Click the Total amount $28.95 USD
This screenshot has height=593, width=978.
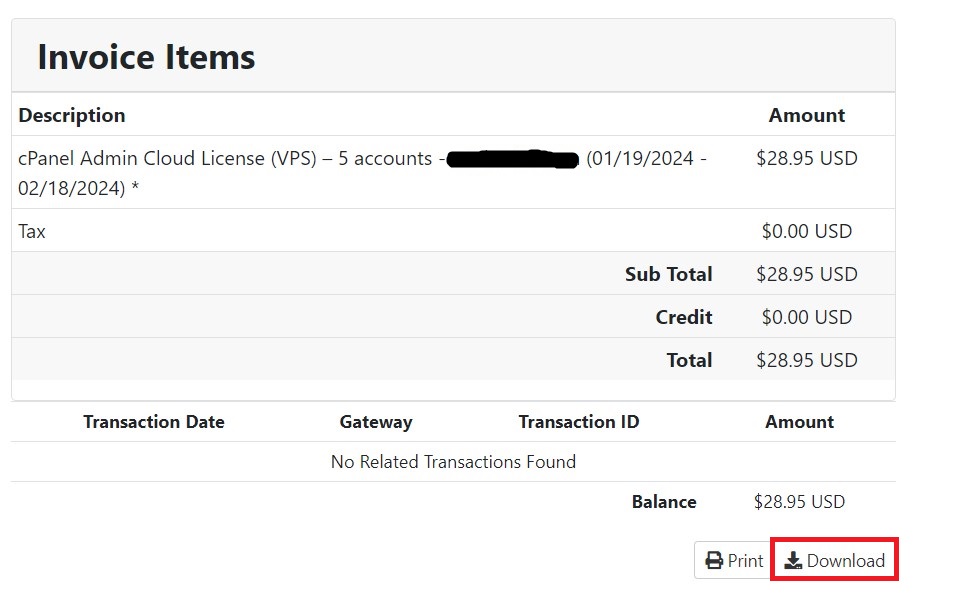pos(806,360)
